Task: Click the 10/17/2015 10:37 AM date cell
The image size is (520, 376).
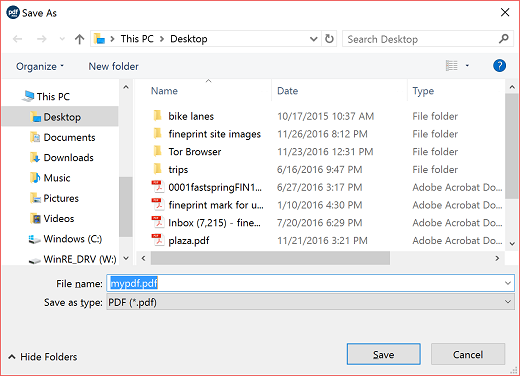Action: (325, 116)
